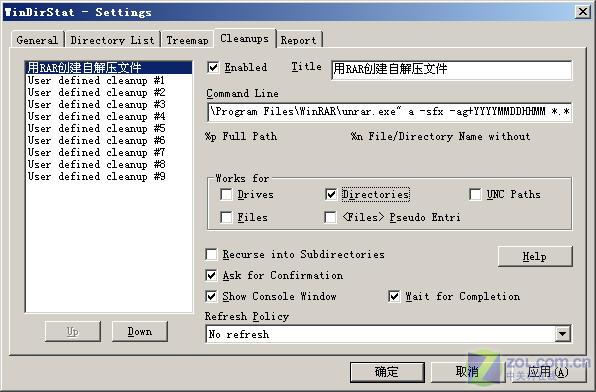Go to the Treemap tab
The width and height of the screenshot is (596, 392).
coord(187,40)
